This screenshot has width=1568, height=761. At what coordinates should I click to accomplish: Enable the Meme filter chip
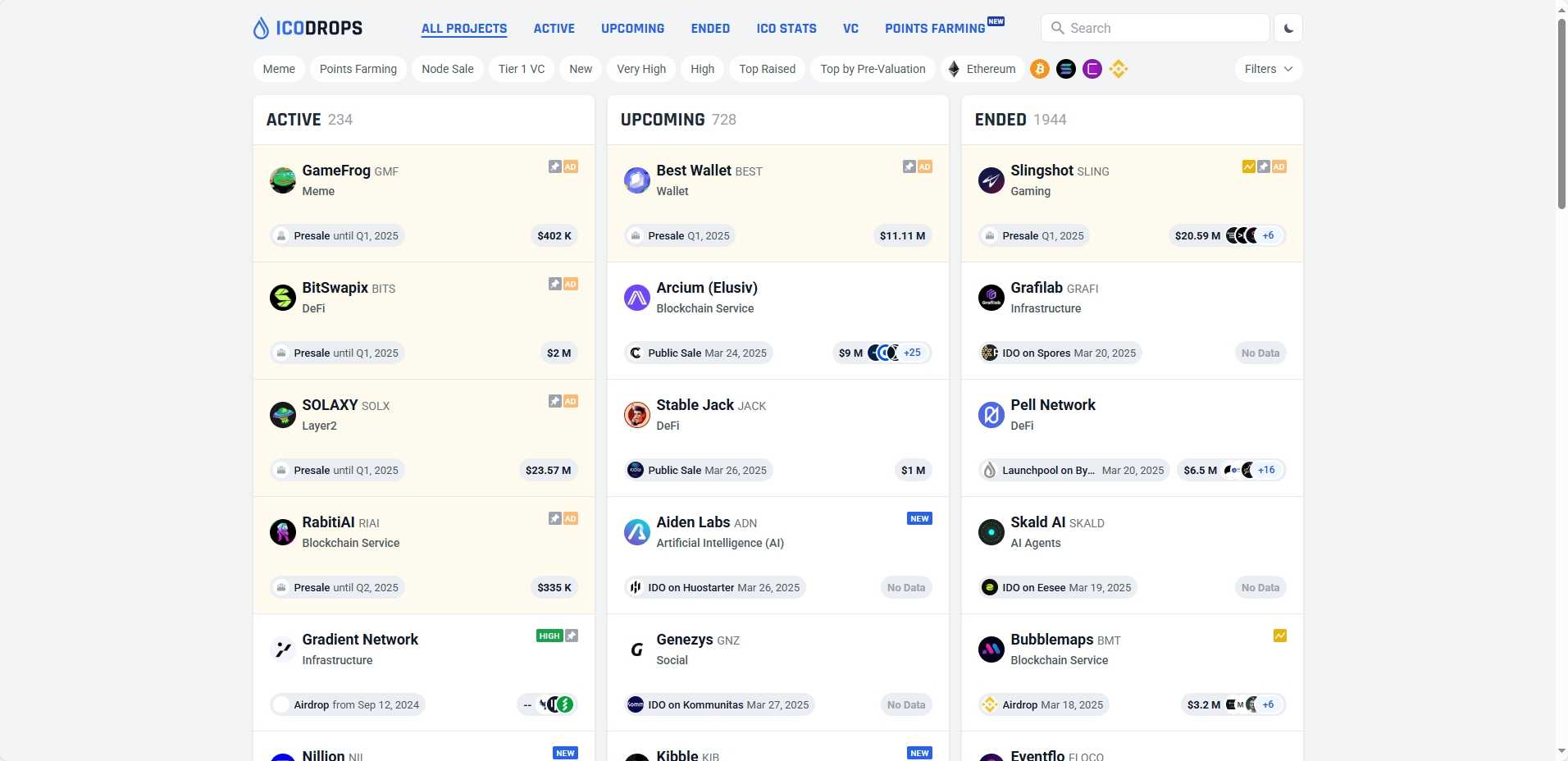(279, 69)
